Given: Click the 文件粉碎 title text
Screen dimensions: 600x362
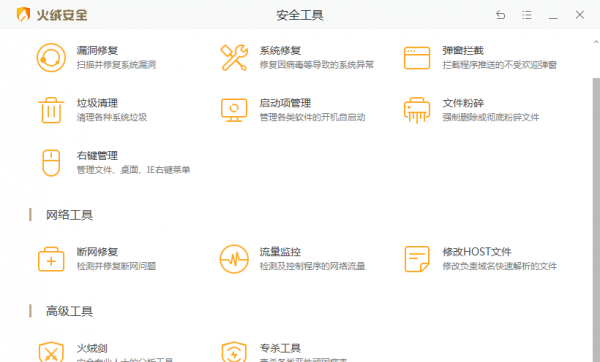Looking at the screenshot, I should click(463, 103).
